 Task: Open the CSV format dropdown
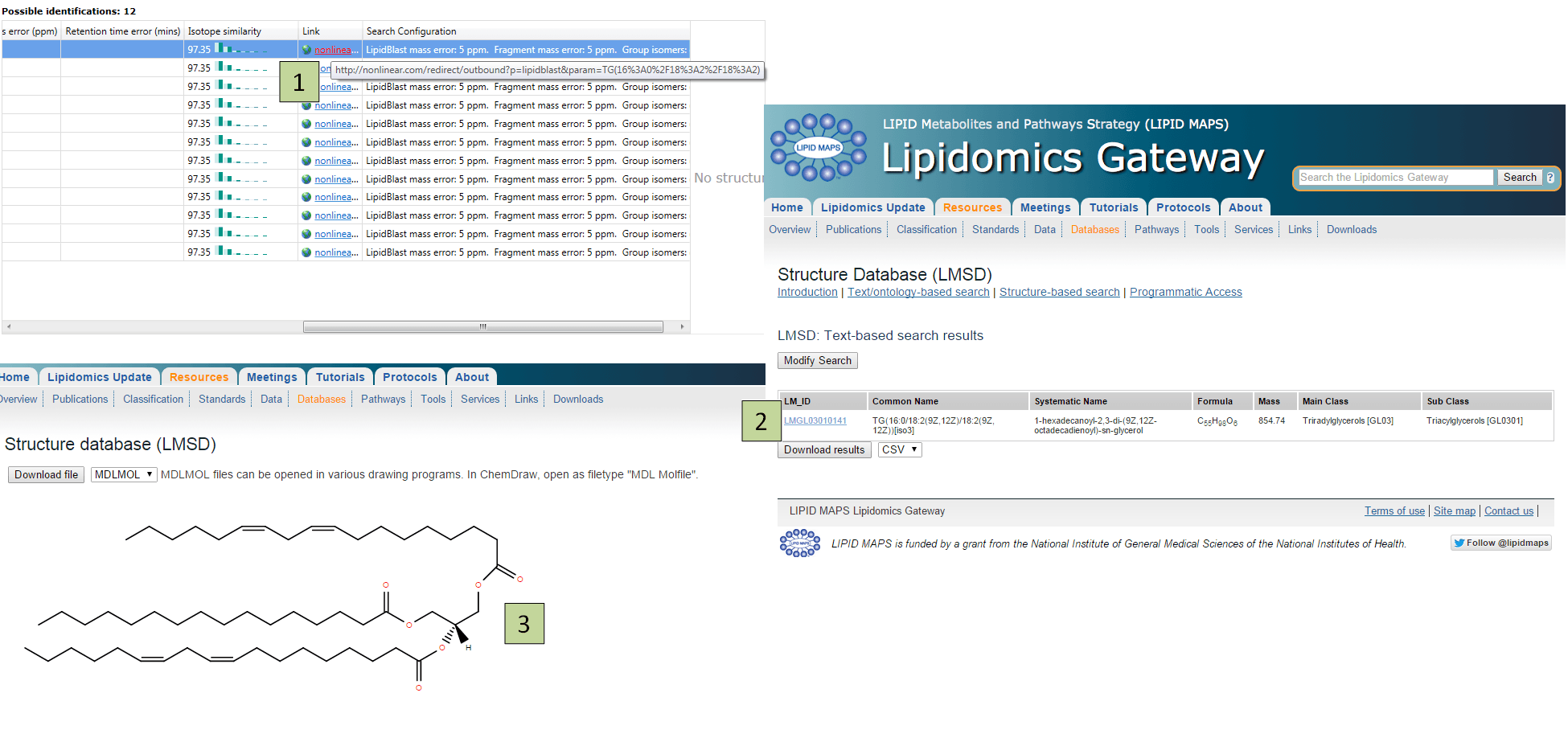coord(900,450)
